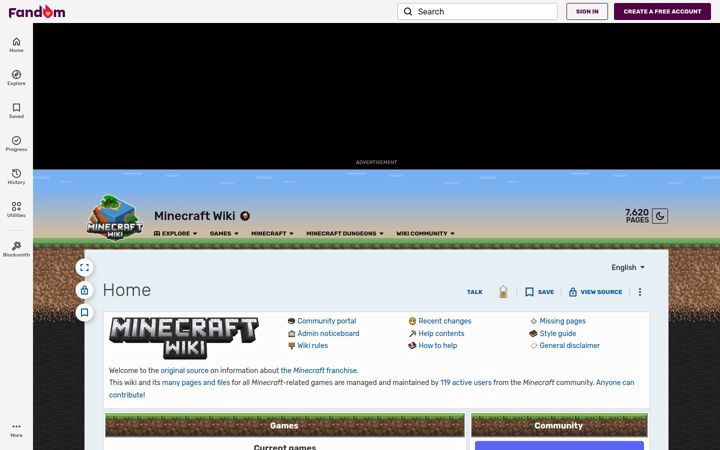Screen dimensions: 720x450
Task: Click the badge icon beside Minecraft Wiki title
Action: tap(245, 216)
